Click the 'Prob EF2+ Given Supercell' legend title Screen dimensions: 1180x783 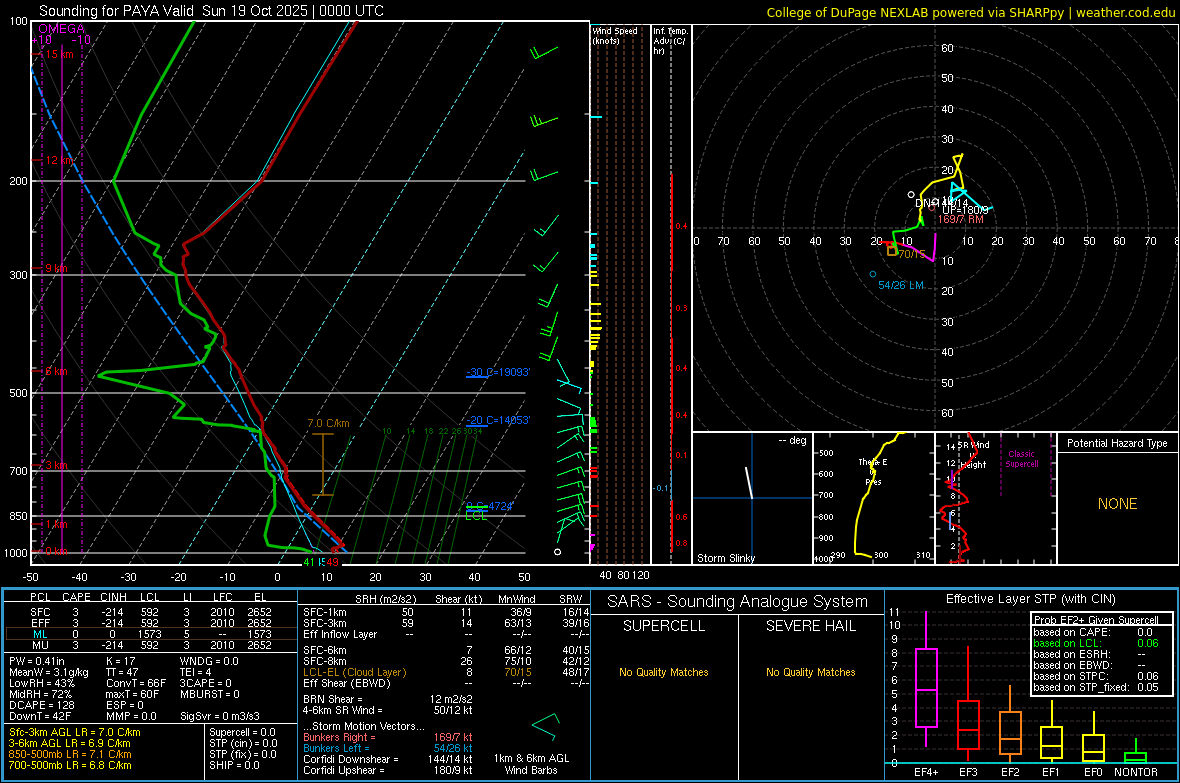click(x=1095, y=620)
